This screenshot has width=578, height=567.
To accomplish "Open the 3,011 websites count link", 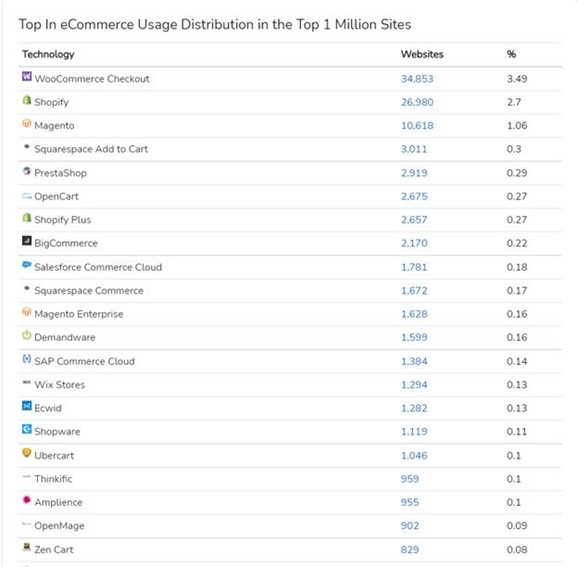I will tap(414, 149).
